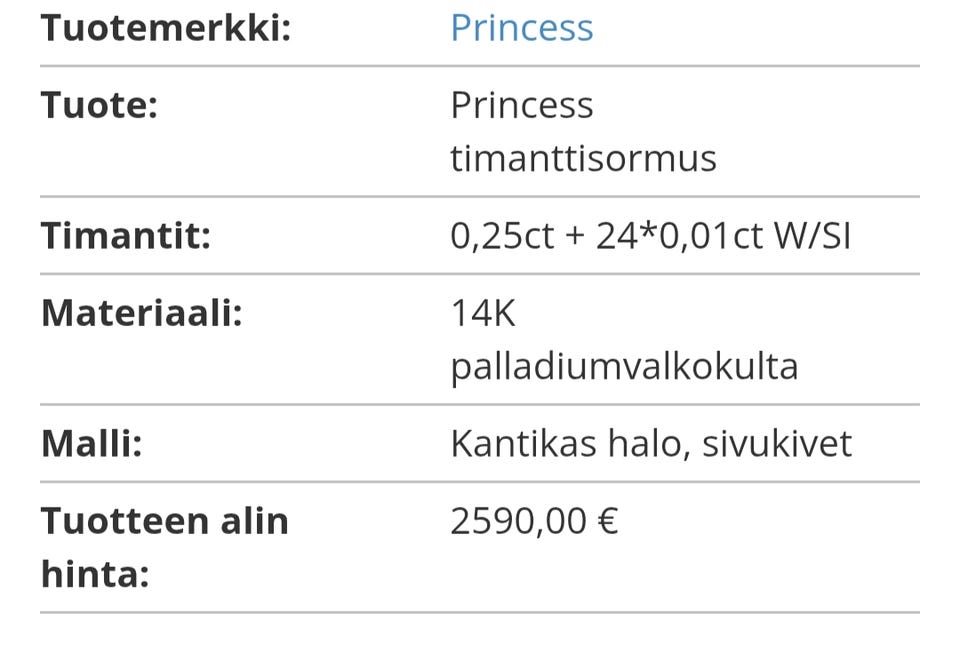Click the € currency symbol
Image resolution: width=960 pixels, height=646 pixels.
608,521
